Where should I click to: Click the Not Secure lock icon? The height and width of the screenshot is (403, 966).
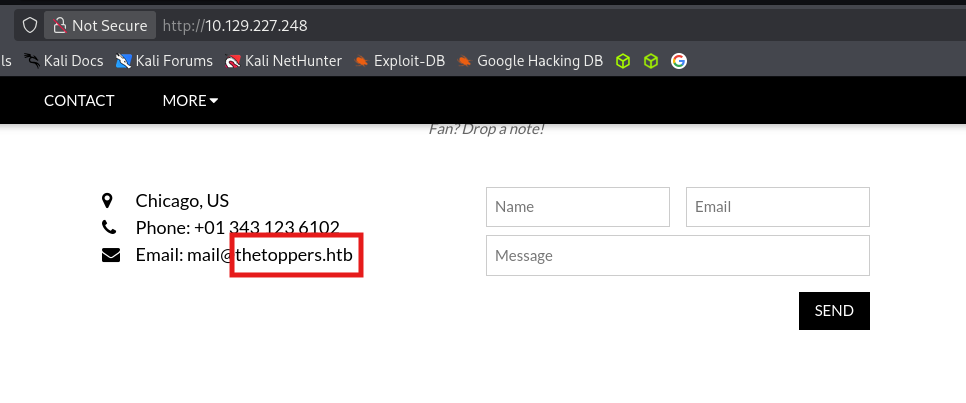(60, 25)
